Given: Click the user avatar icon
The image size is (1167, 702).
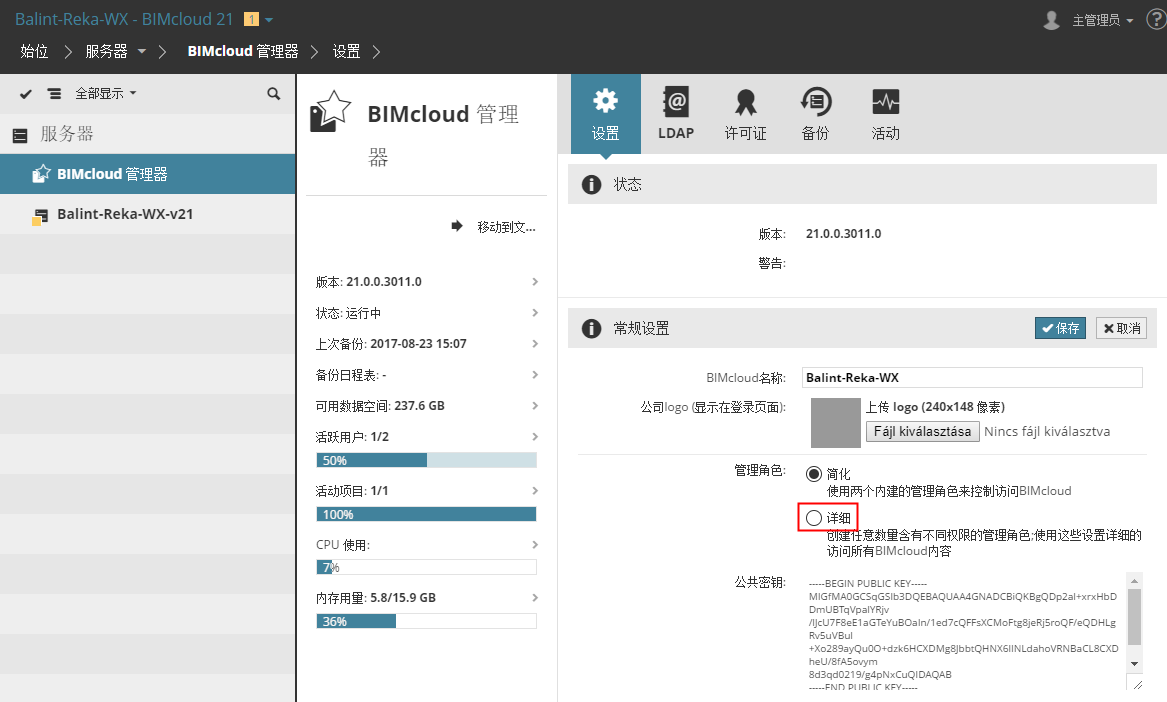Looking at the screenshot, I should [1051, 20].
